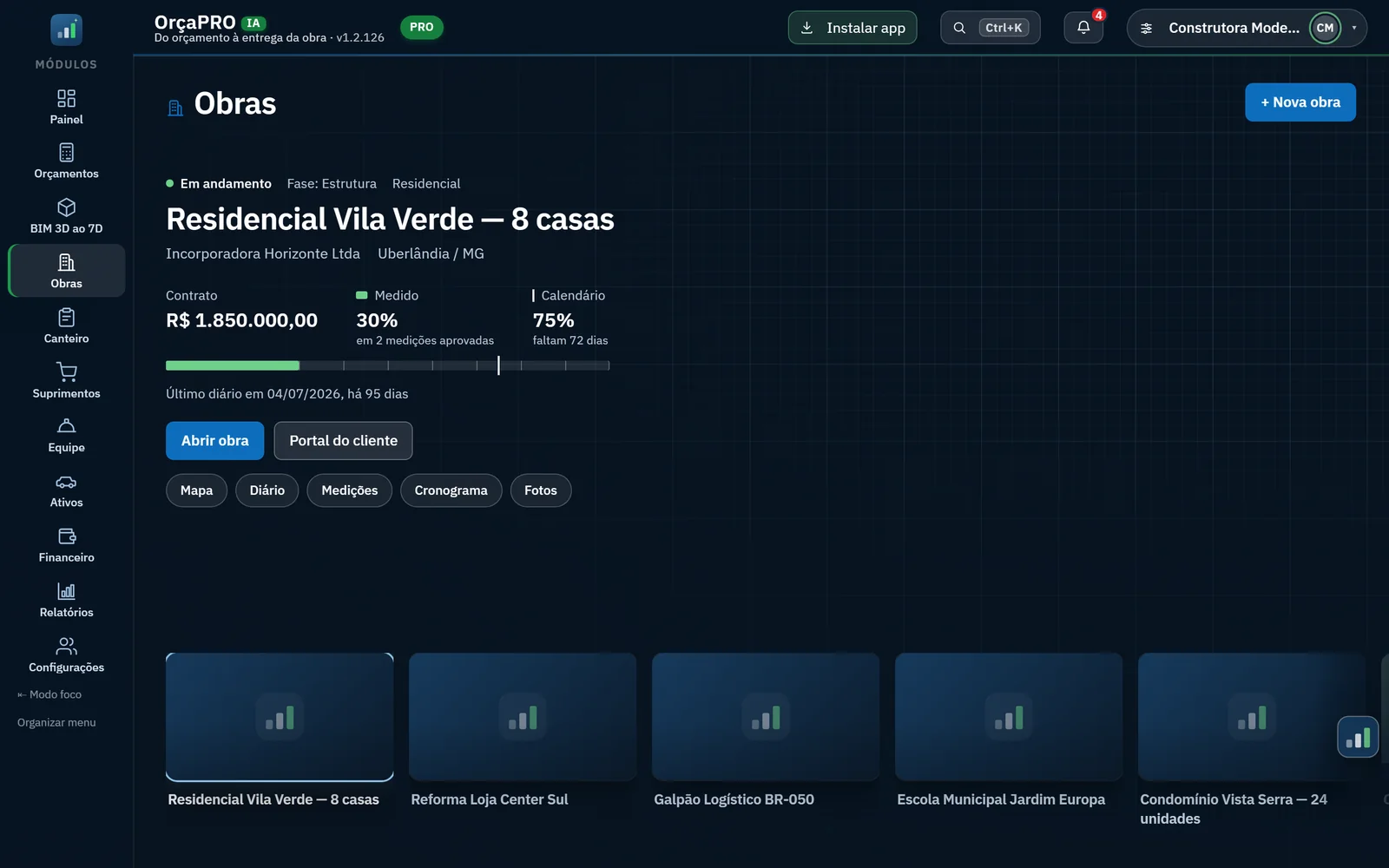Viewport: 1389px width, 868px height.
Task: Switch to the Diário tab
Action: pos(267,490)
